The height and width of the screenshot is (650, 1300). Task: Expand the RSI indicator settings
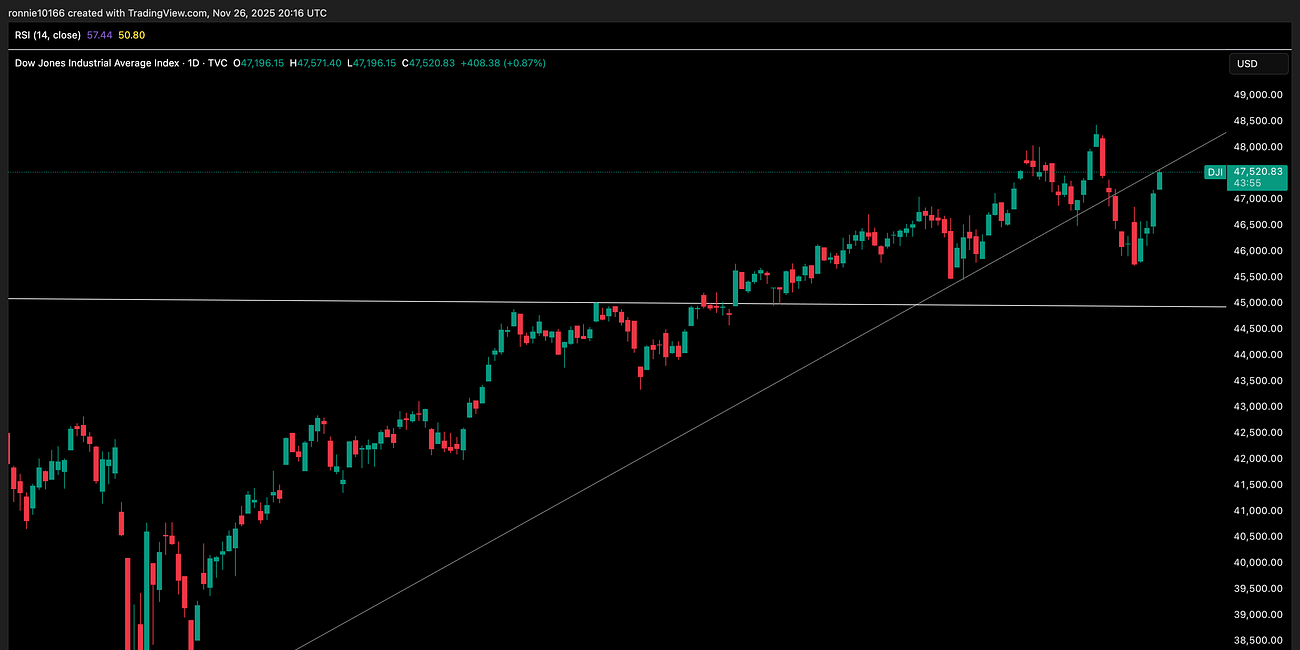point(185,35)
